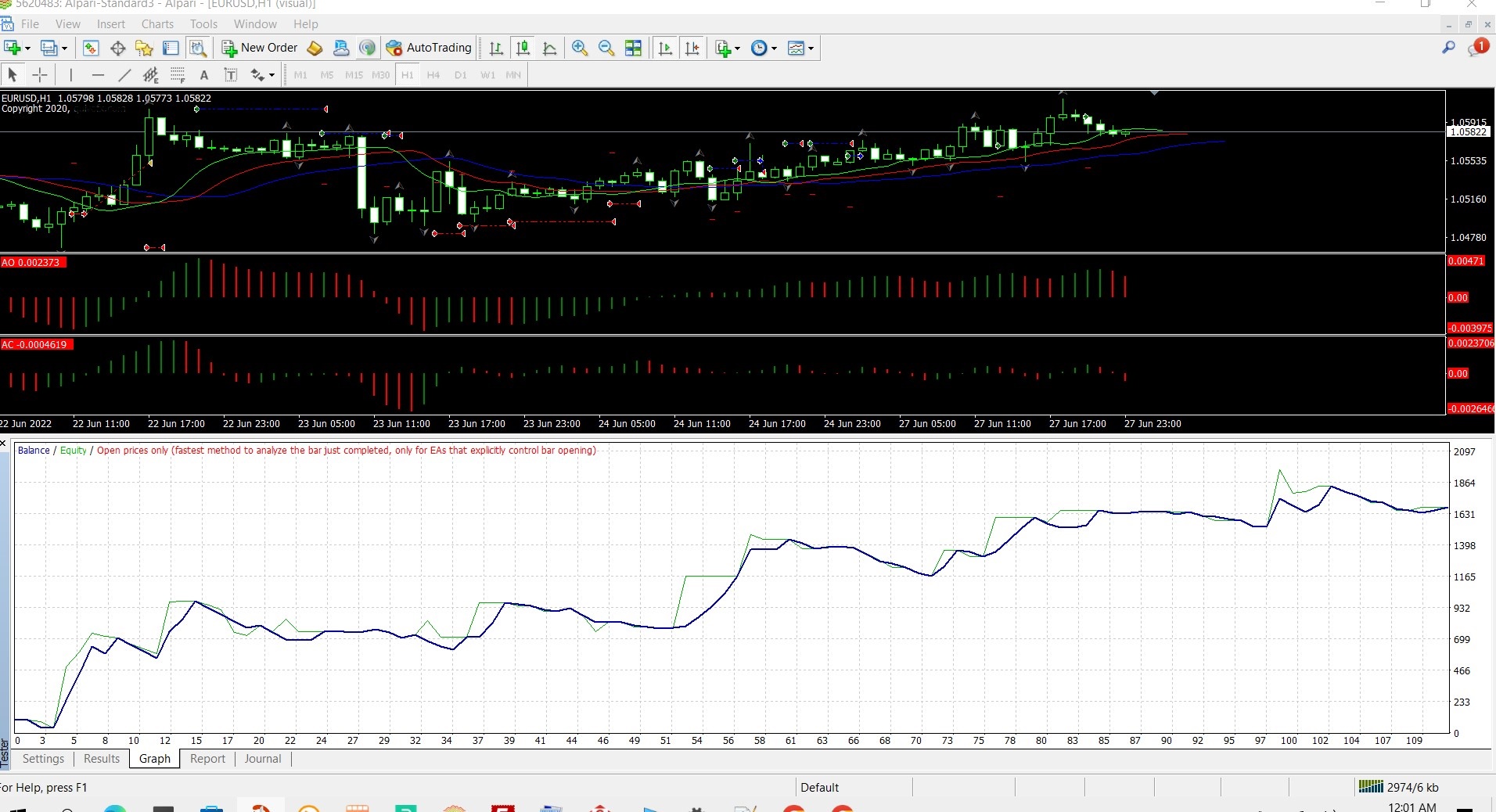Click the Periodicity clock icon
Image resolution: width=1496 pixels, height=812 pixels.
pos(759,48)
